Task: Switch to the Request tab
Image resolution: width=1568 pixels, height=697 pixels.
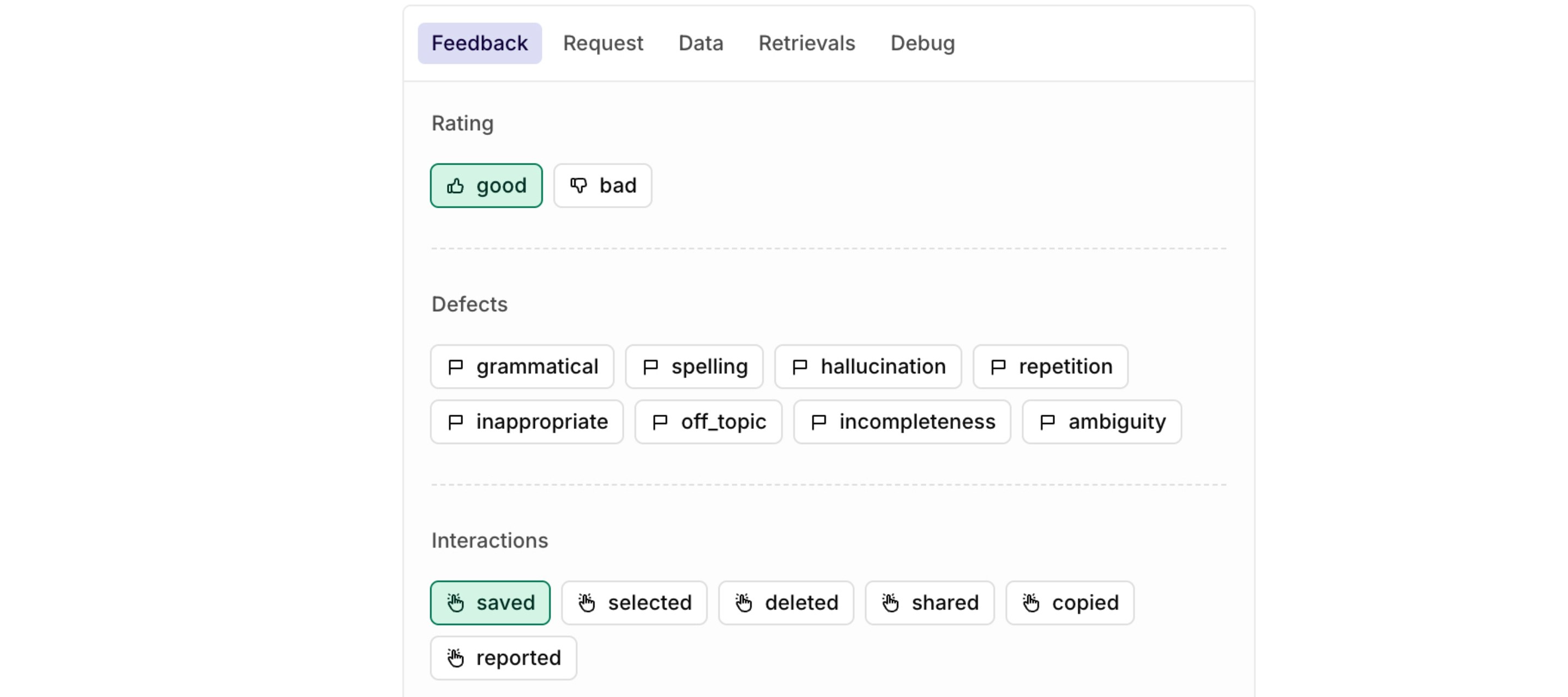Action: tap(602, 43)
